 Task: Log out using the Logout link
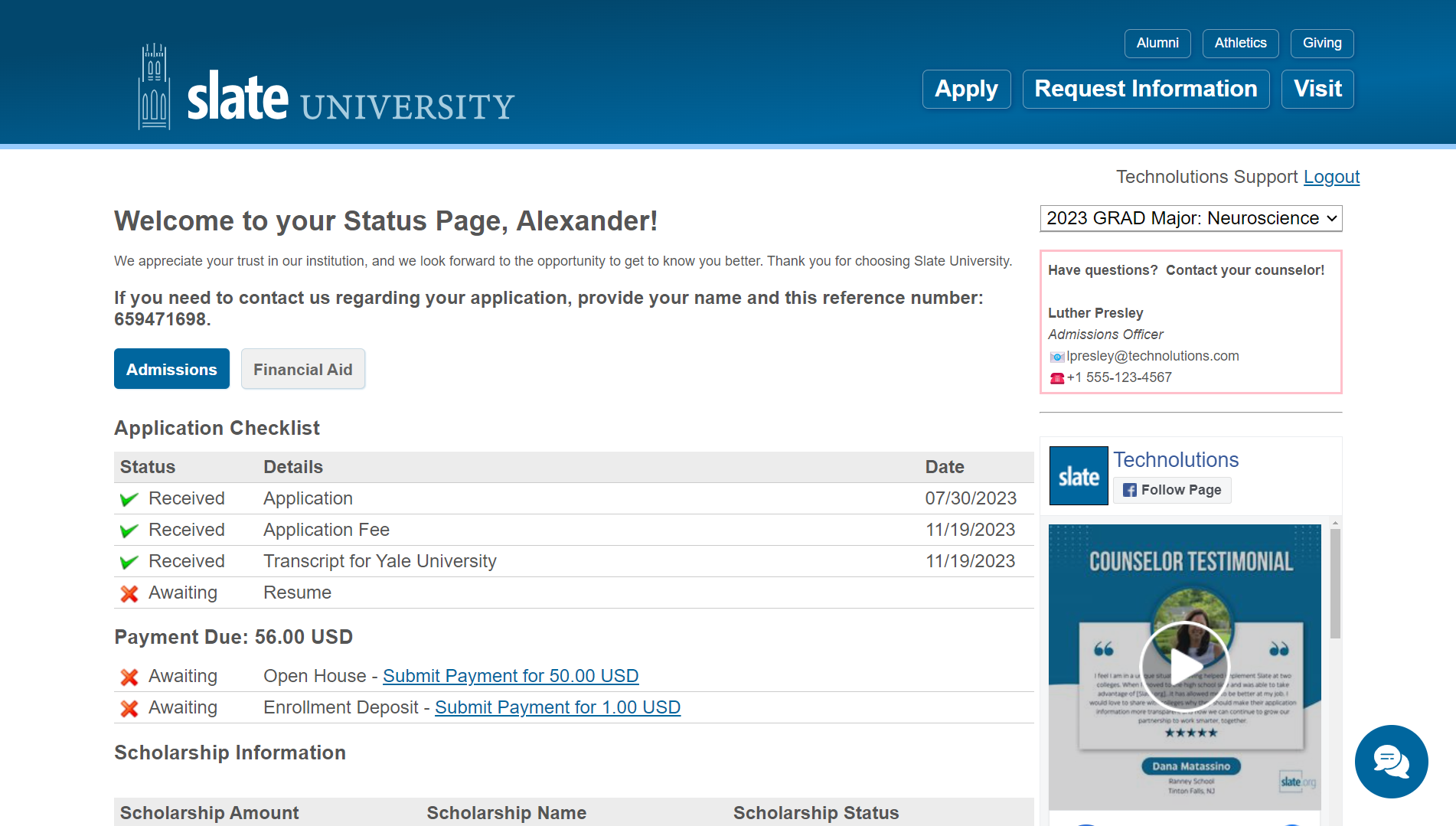1331,177
